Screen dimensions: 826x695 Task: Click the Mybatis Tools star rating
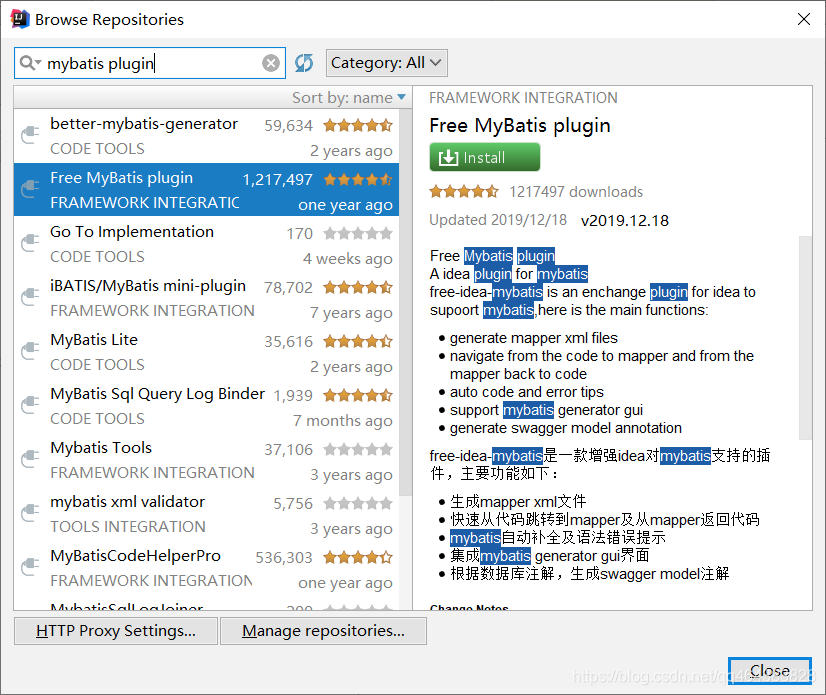(x=358, y=449)
